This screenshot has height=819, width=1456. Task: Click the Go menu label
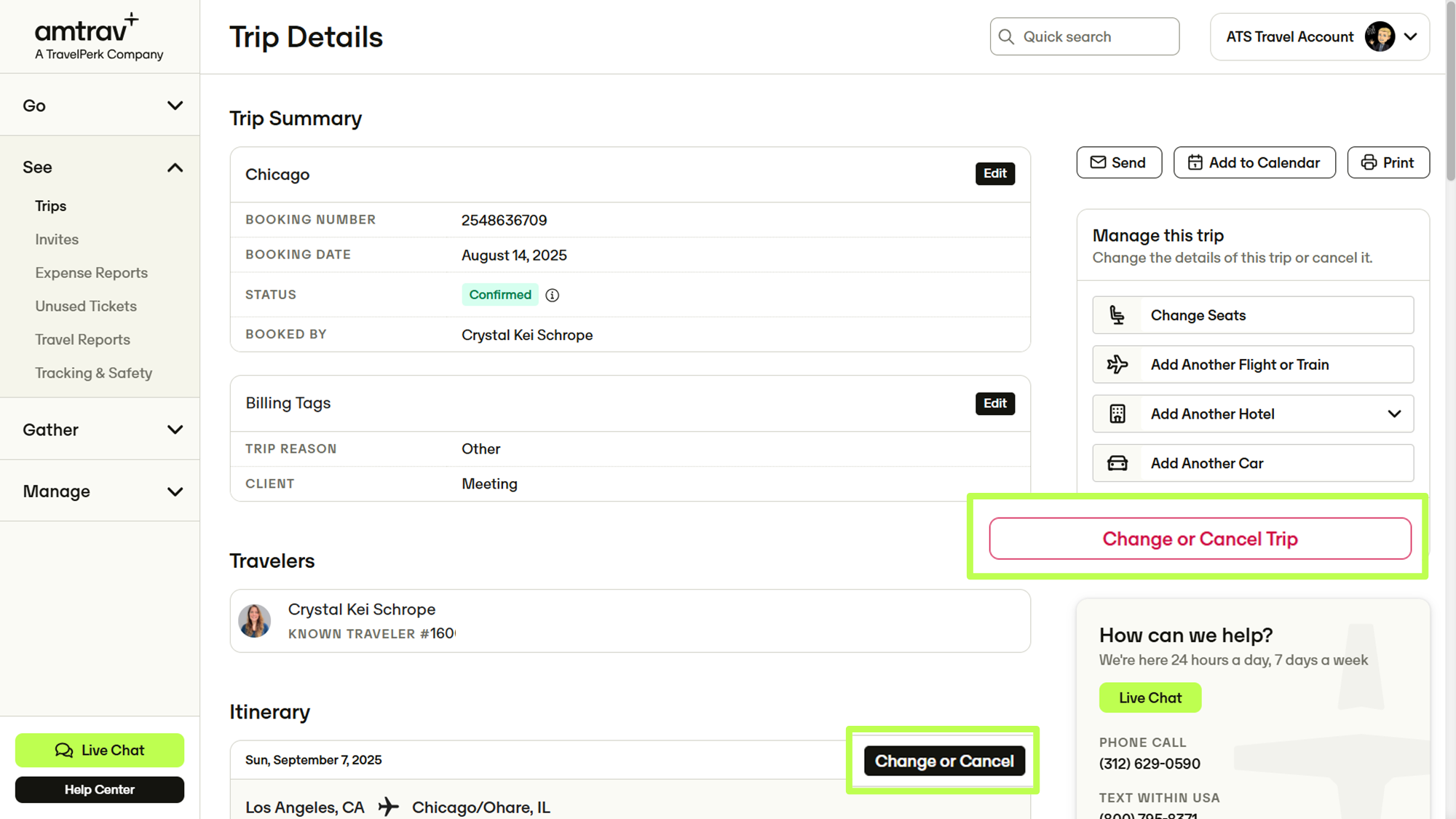(x=34, y=106)
